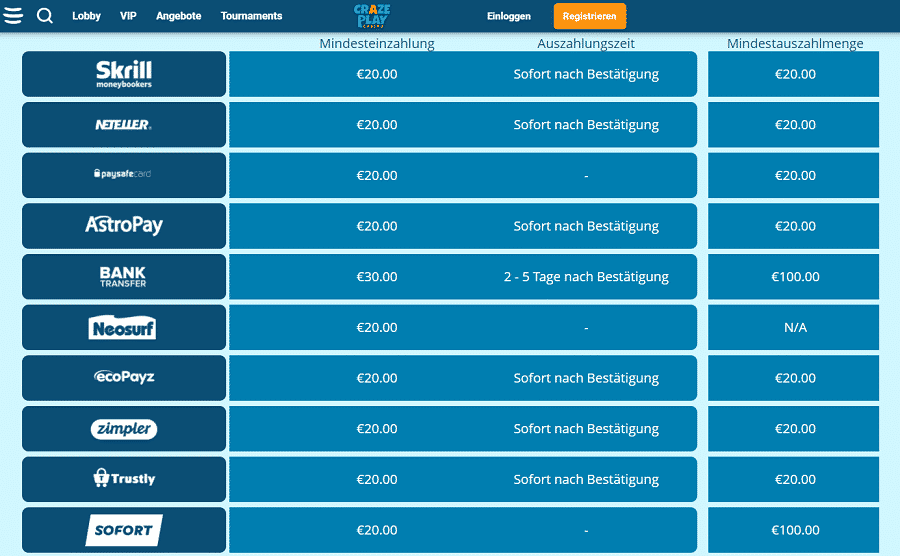Click ecoPayz's €20.00 minimum deposit value
Screen dimensions: 900x556
[377, 378]
